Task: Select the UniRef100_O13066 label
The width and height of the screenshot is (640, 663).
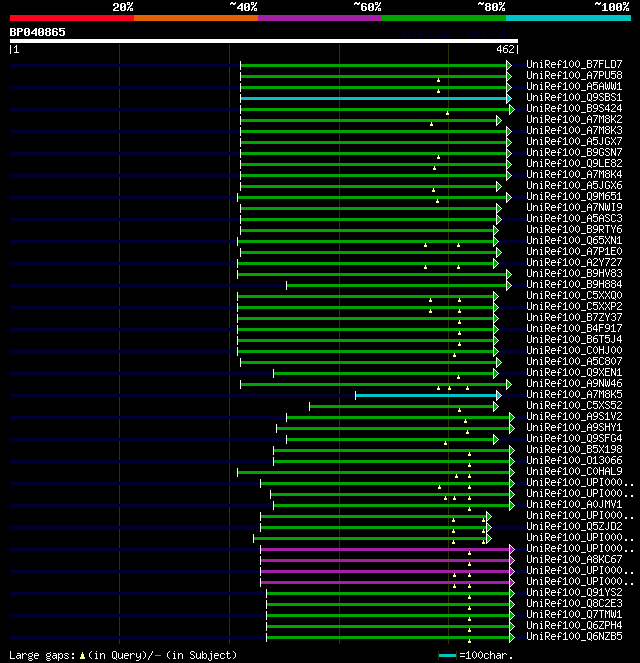Action: coord(574,460)
